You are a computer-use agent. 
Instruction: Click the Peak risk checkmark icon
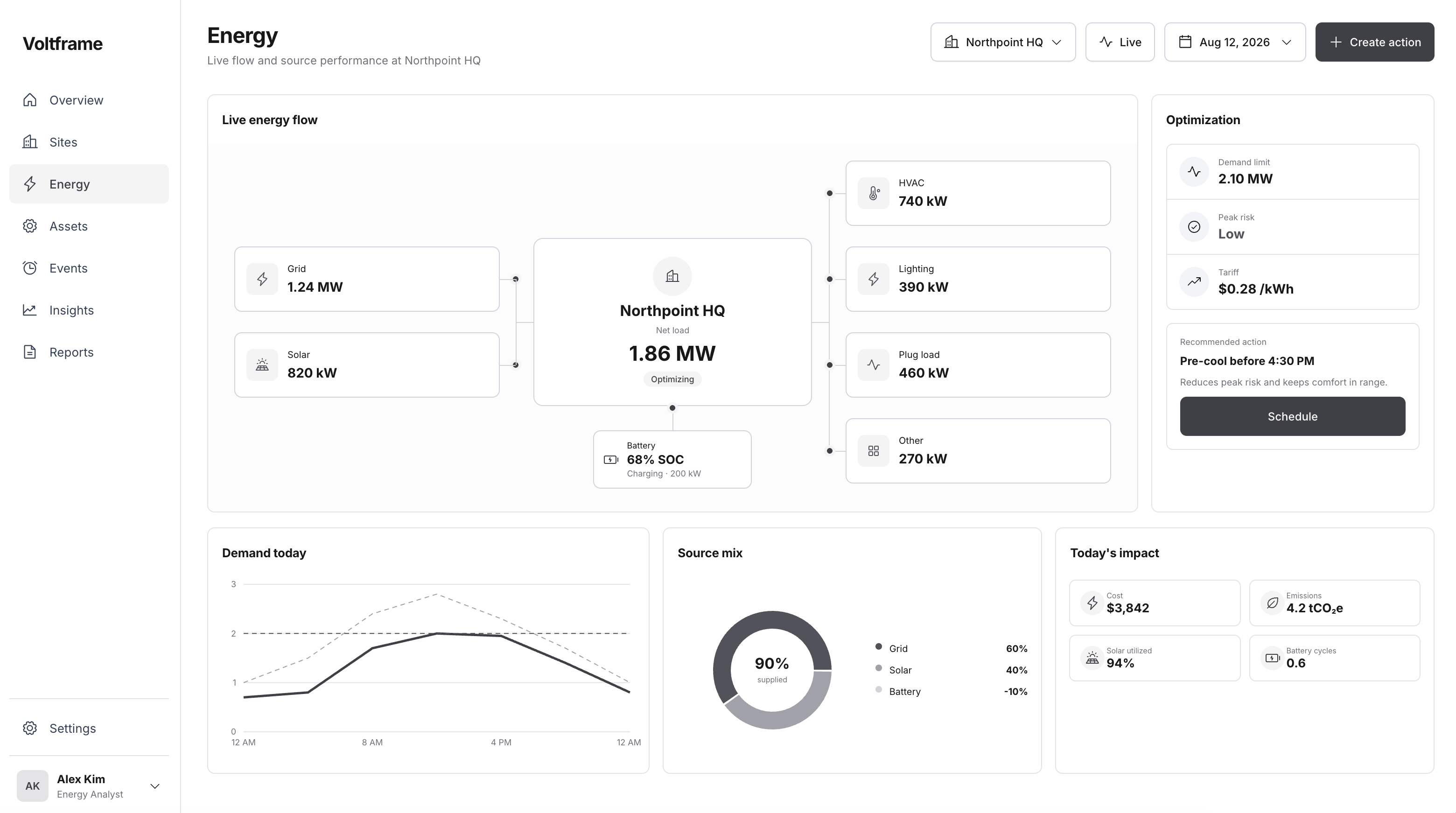(x=1194, y=227)
